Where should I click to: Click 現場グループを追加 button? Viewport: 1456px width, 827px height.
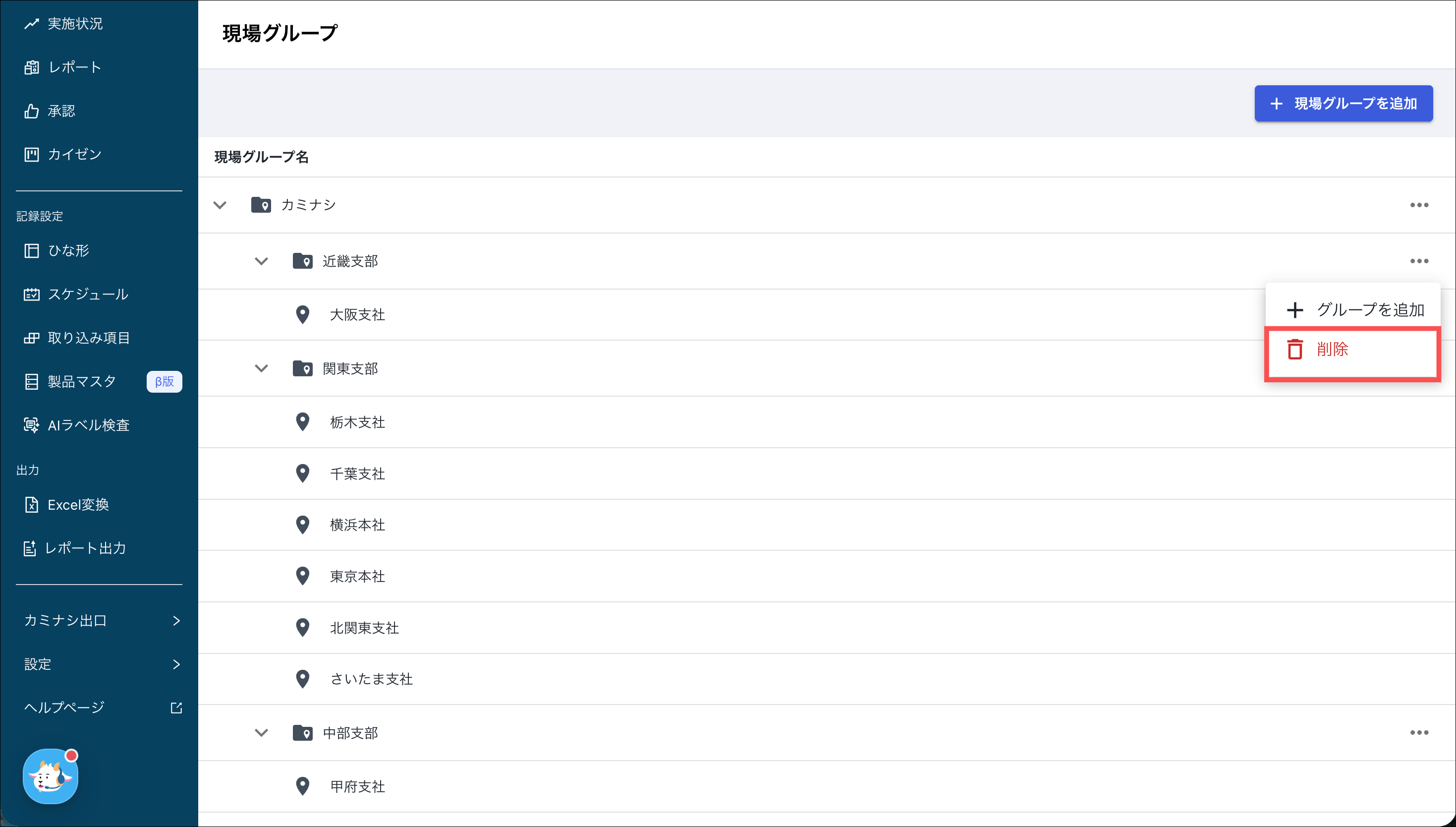(x=1343, y=103)
